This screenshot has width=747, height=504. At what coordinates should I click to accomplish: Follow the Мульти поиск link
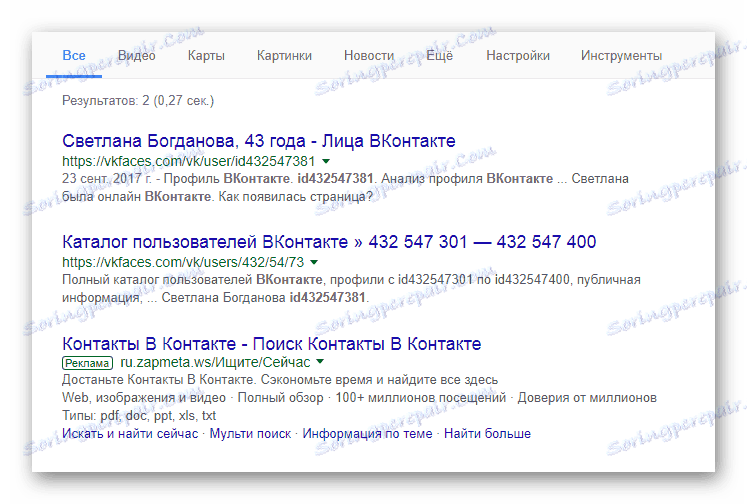point(250,433)
